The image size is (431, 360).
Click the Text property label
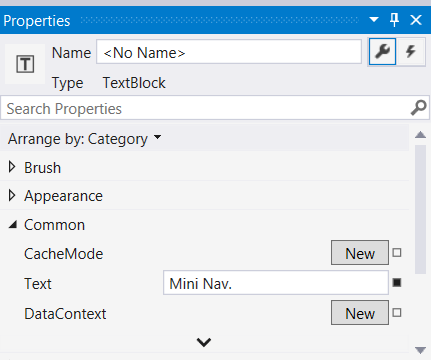38,284
